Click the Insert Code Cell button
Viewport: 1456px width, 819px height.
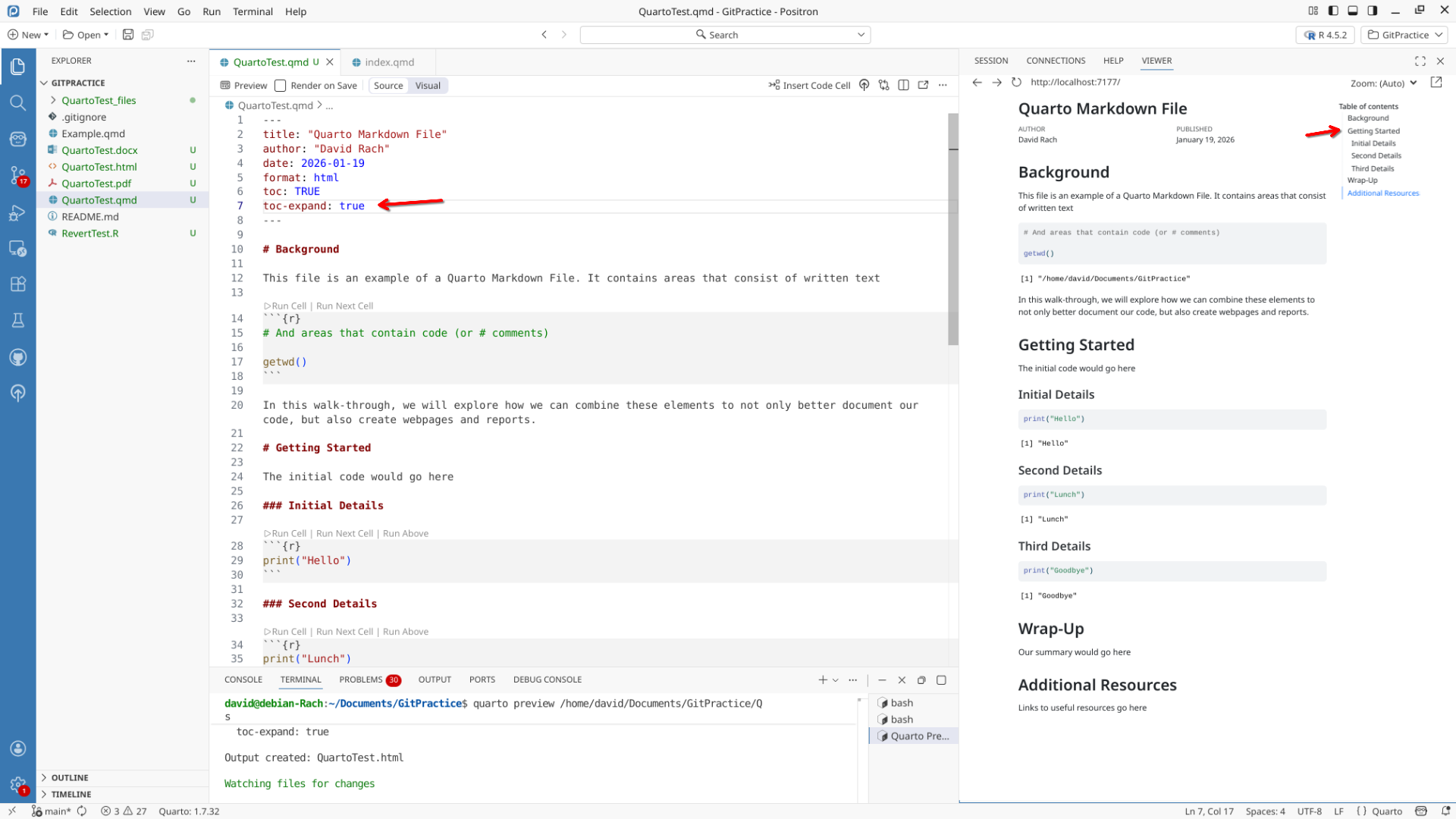point(809,86)
